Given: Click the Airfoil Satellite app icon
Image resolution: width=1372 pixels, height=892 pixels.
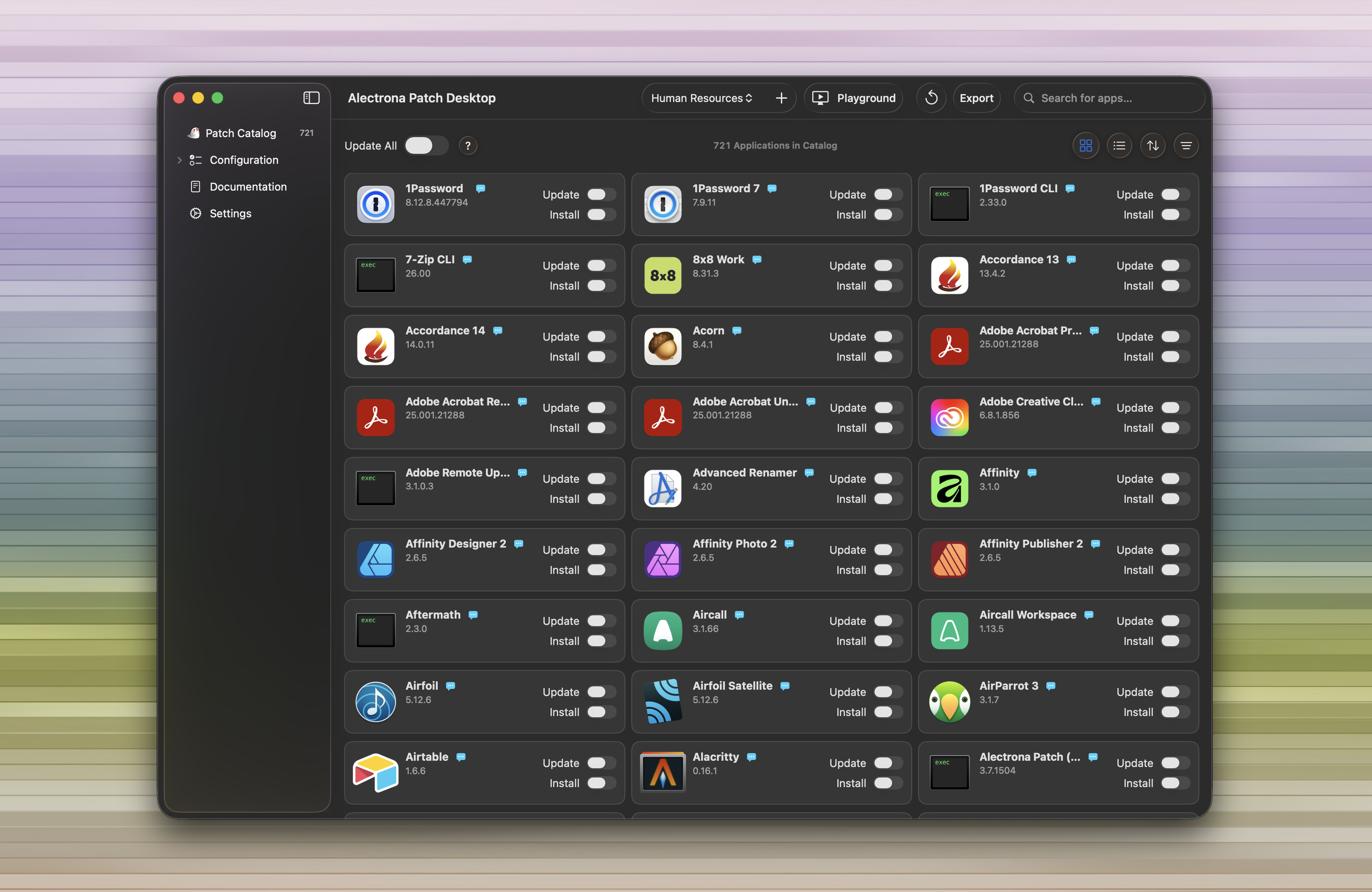Looking at the screenshot, I should [662, 702].
